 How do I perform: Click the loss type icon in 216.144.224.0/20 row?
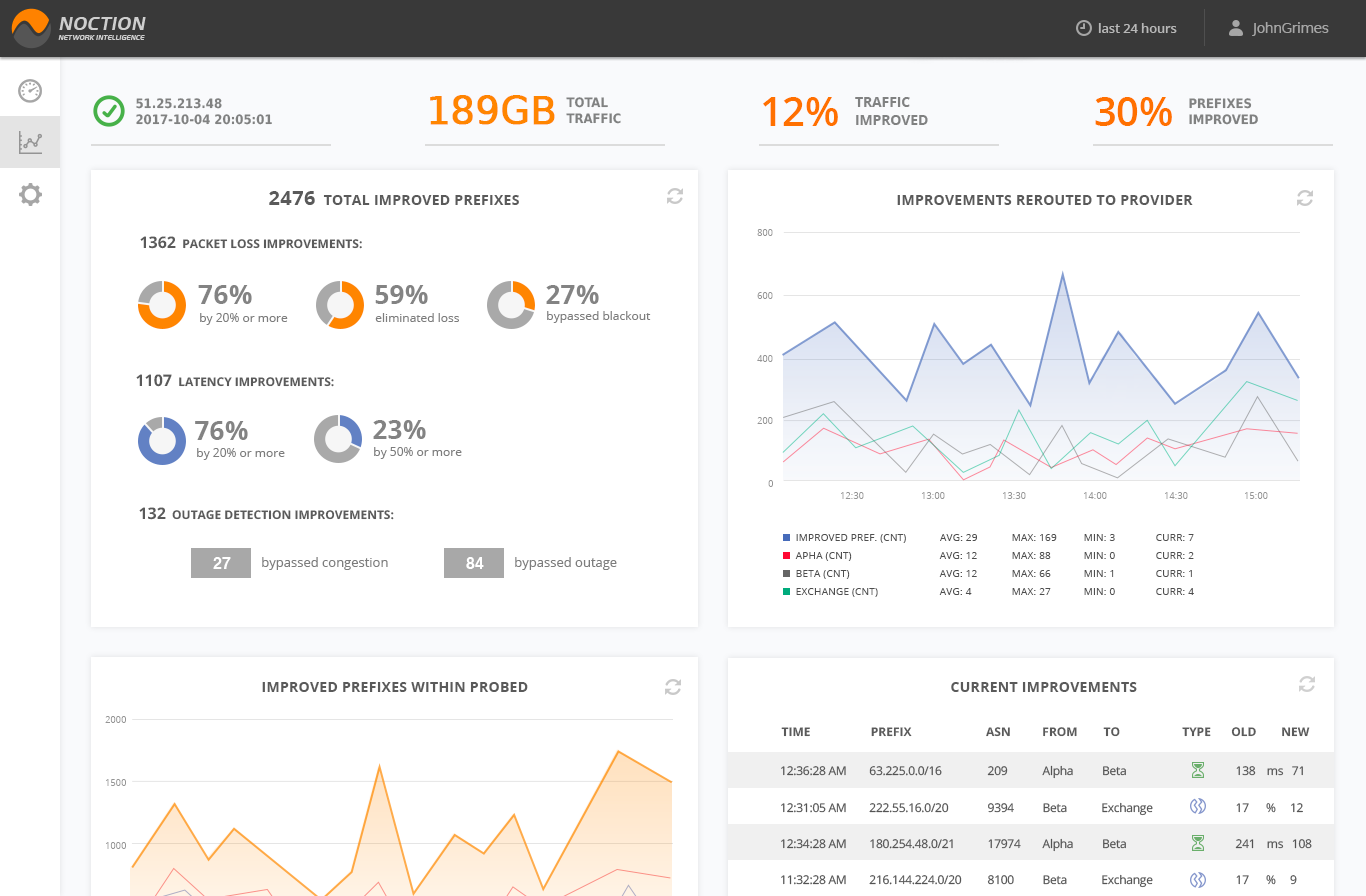(1197, 879)
